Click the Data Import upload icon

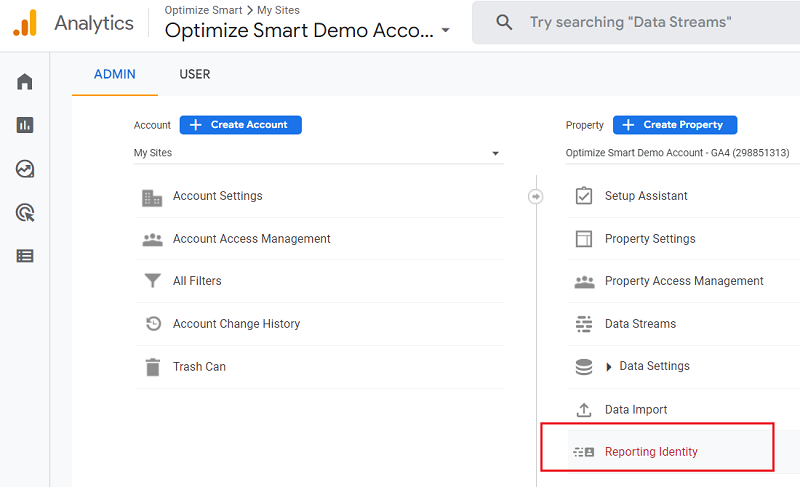tap(584, 409)
